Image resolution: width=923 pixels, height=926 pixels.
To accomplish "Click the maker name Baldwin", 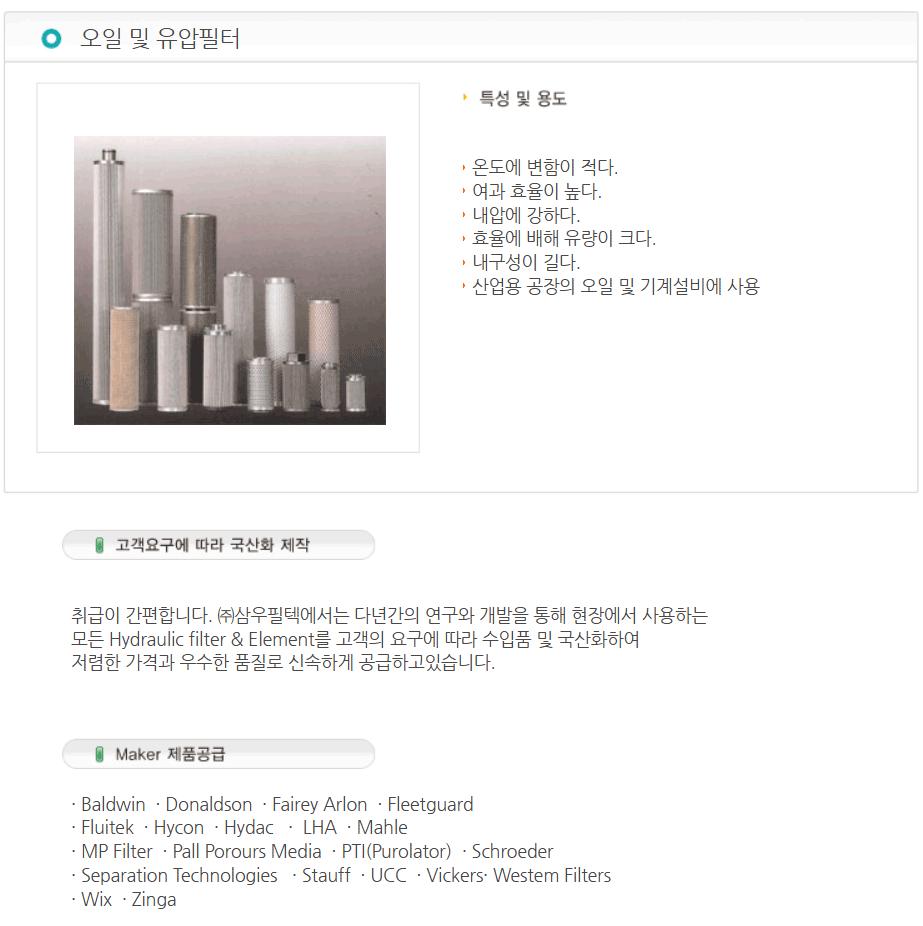I will [x=113, y=804].
